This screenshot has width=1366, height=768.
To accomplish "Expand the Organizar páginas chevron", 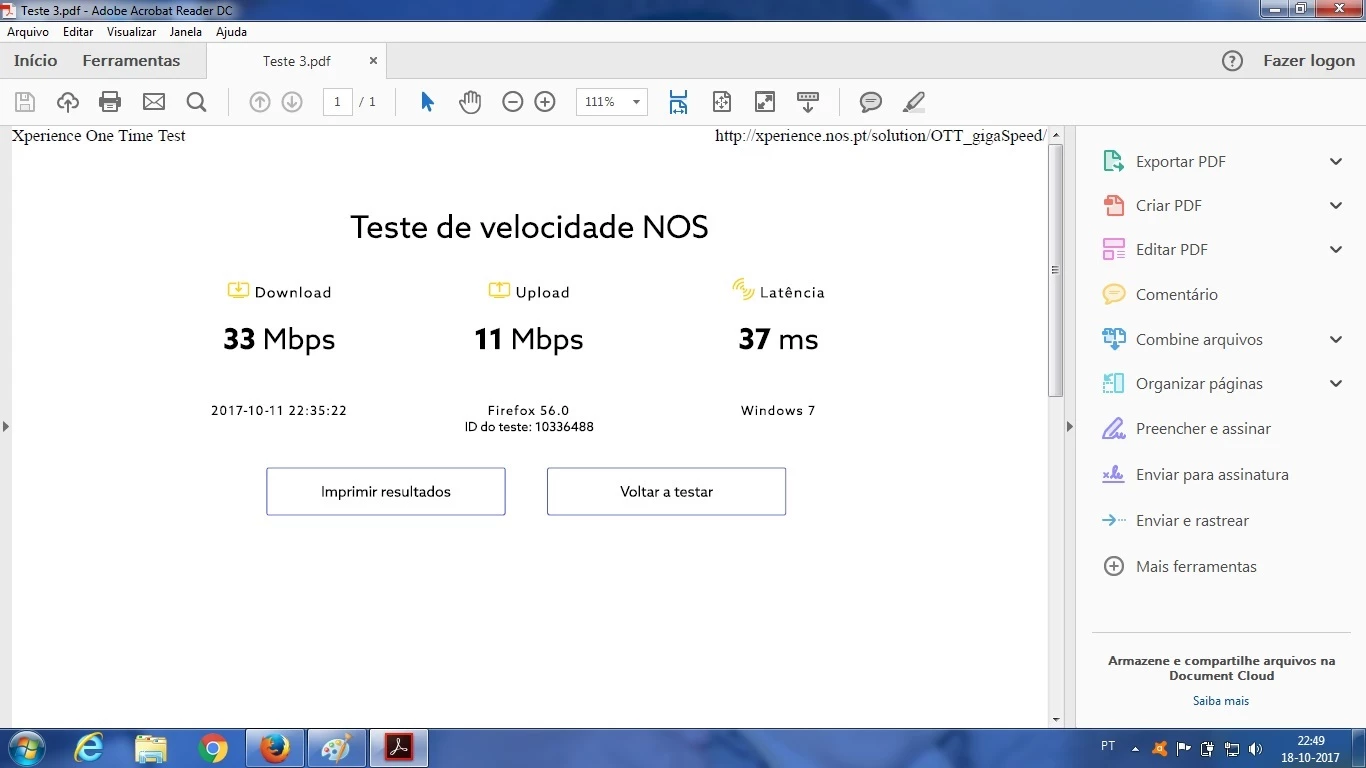I will [1336, 384].
